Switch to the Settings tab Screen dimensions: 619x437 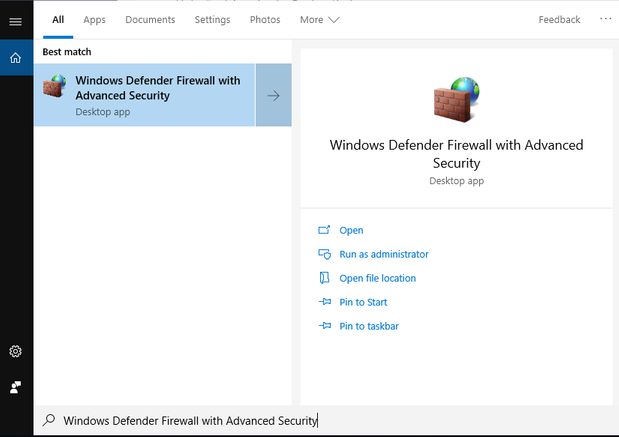(x=212, y=20)
